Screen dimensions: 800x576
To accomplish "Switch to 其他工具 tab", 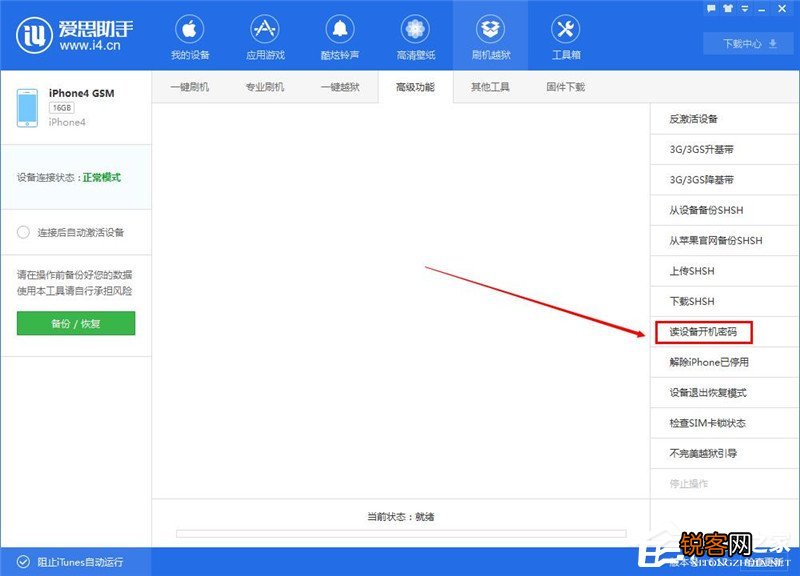I will [x=490, y=87].
